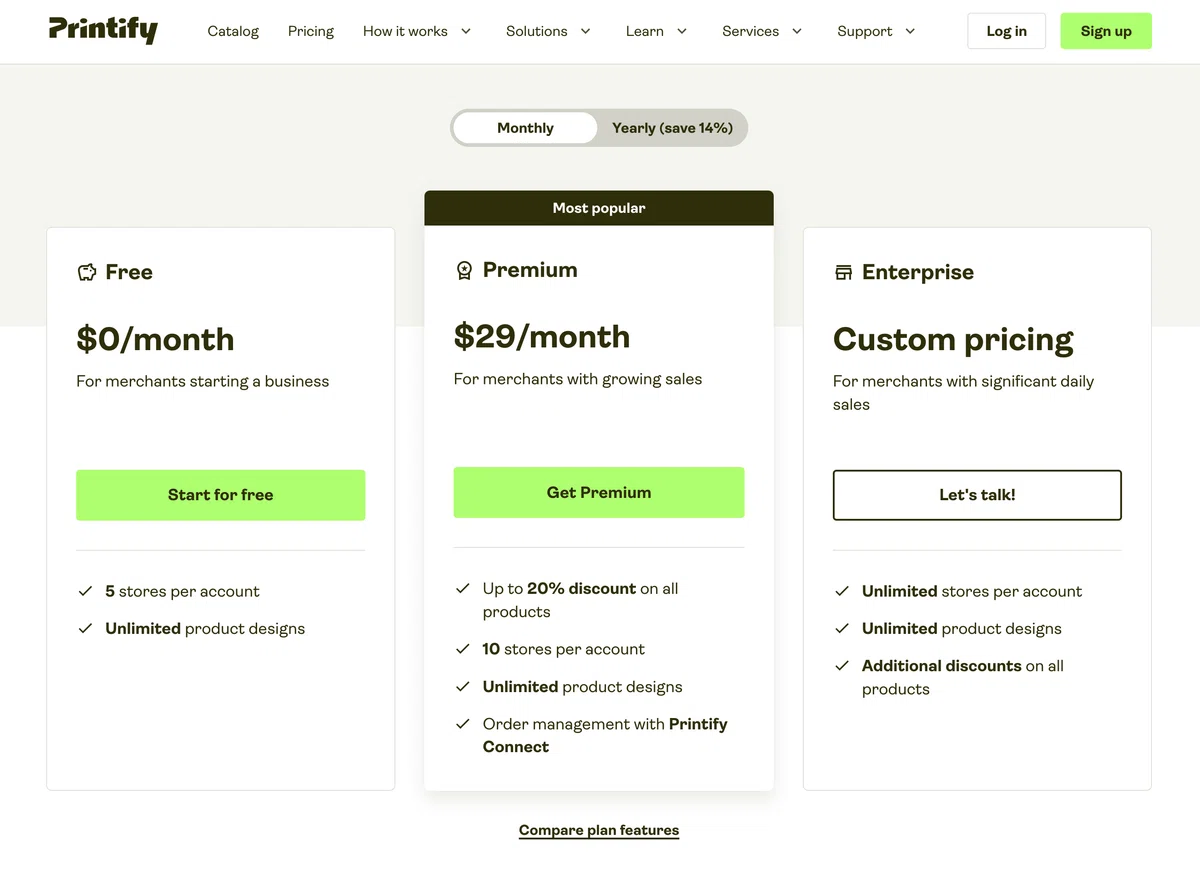Click the storefront icon beside Enterprise
Viewport: 1200px width, 874px height.
point(843,272)
